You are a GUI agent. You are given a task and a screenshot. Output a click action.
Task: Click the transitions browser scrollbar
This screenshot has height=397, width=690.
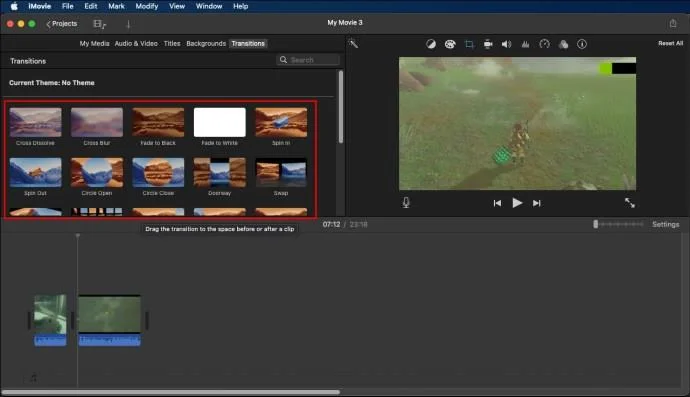(x=341, y=107)
